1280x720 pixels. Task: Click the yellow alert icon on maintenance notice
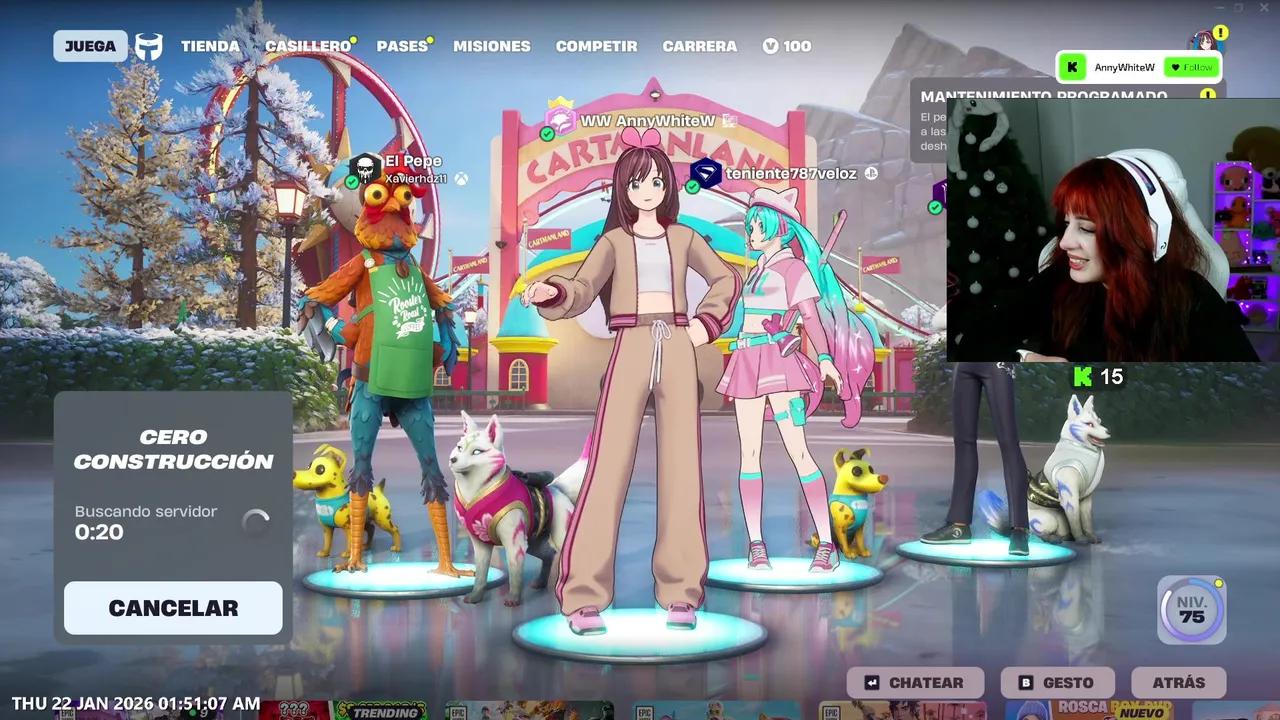pyautogui.click(x=1207, y=96)
